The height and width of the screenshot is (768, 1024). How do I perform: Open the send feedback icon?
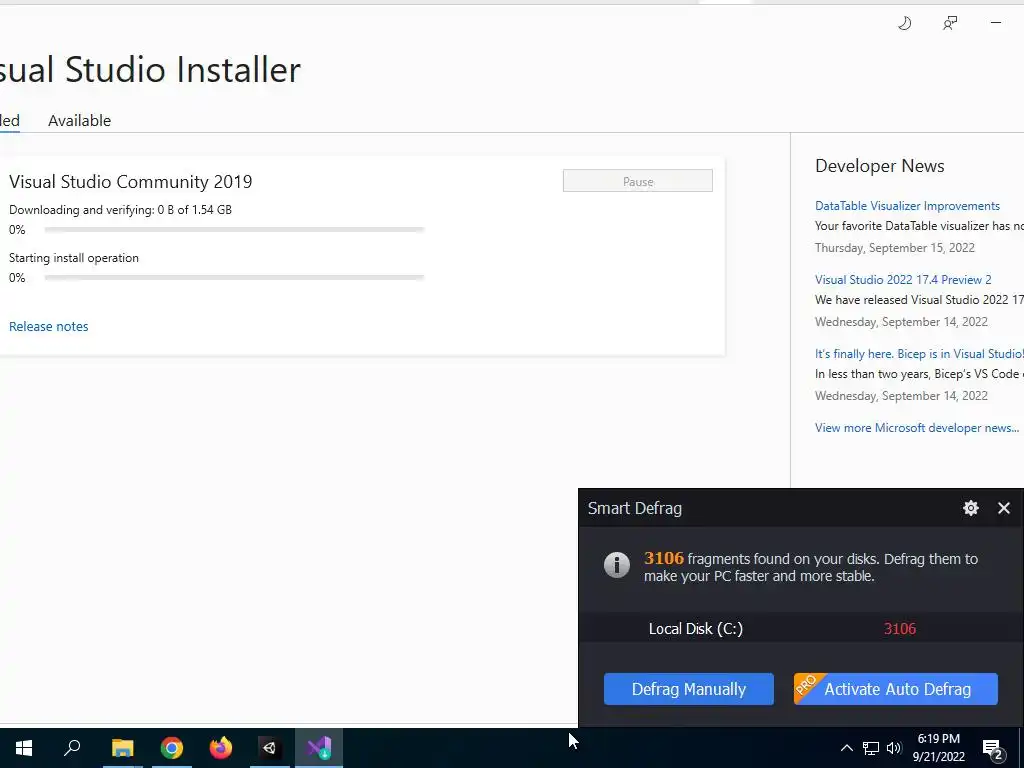click(x=950, y=24)
